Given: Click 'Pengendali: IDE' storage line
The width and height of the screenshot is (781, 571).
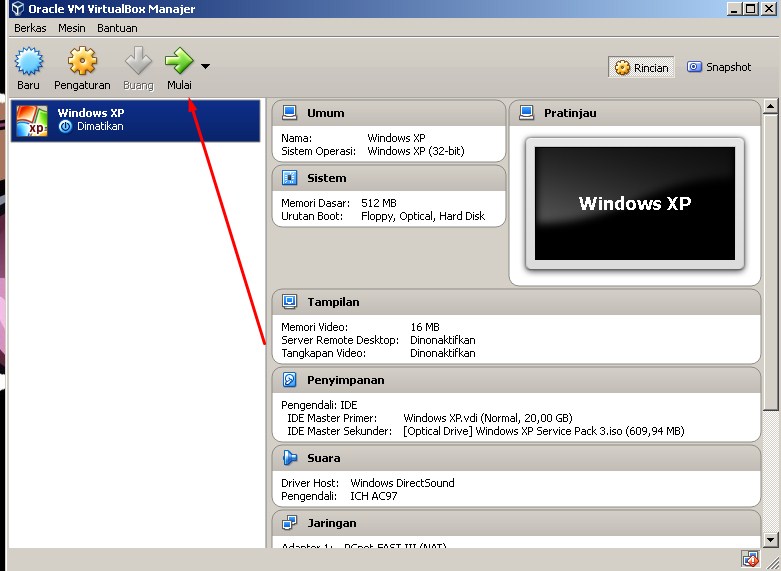Looking at the screenshot, I should point(319,405).
